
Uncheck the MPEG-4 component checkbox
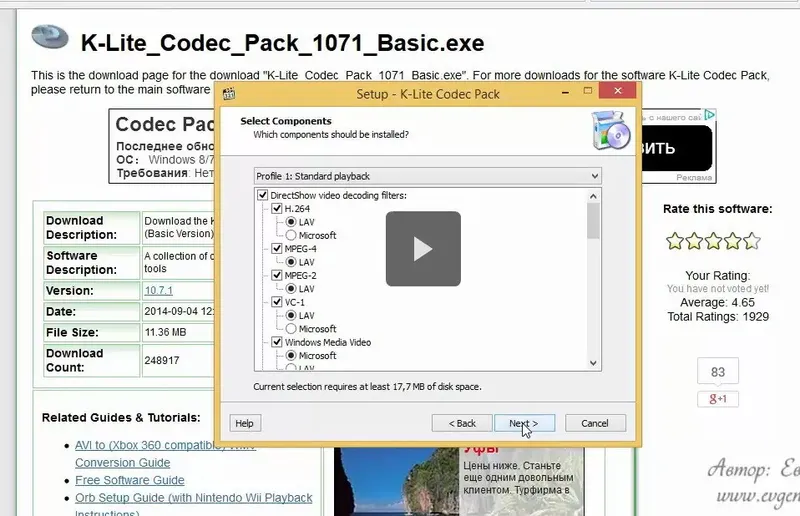[277, 249]
